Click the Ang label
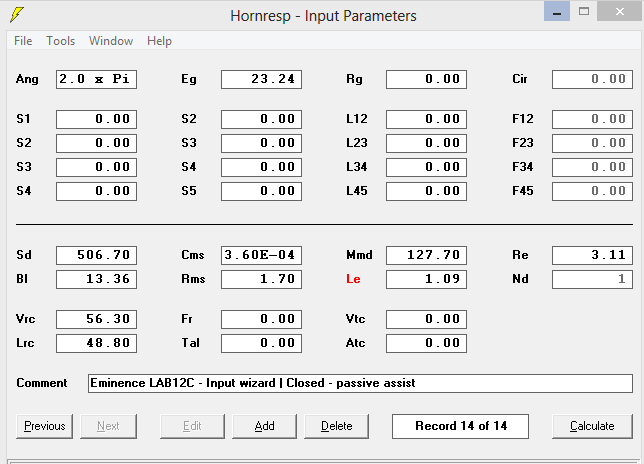The height and width of the screenshot is (464, 644). pos(27,79)
